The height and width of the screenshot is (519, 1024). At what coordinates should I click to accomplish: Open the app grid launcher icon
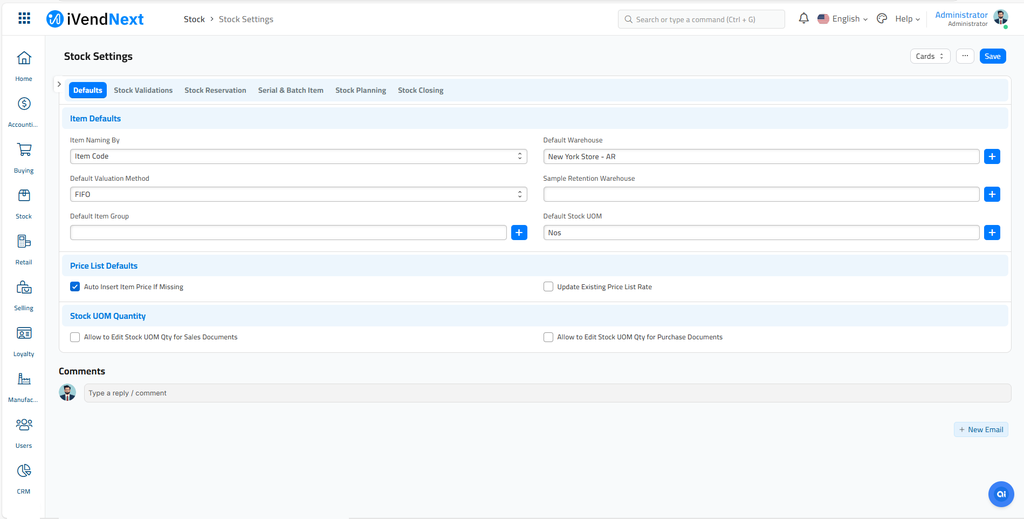tap(24, 19)
